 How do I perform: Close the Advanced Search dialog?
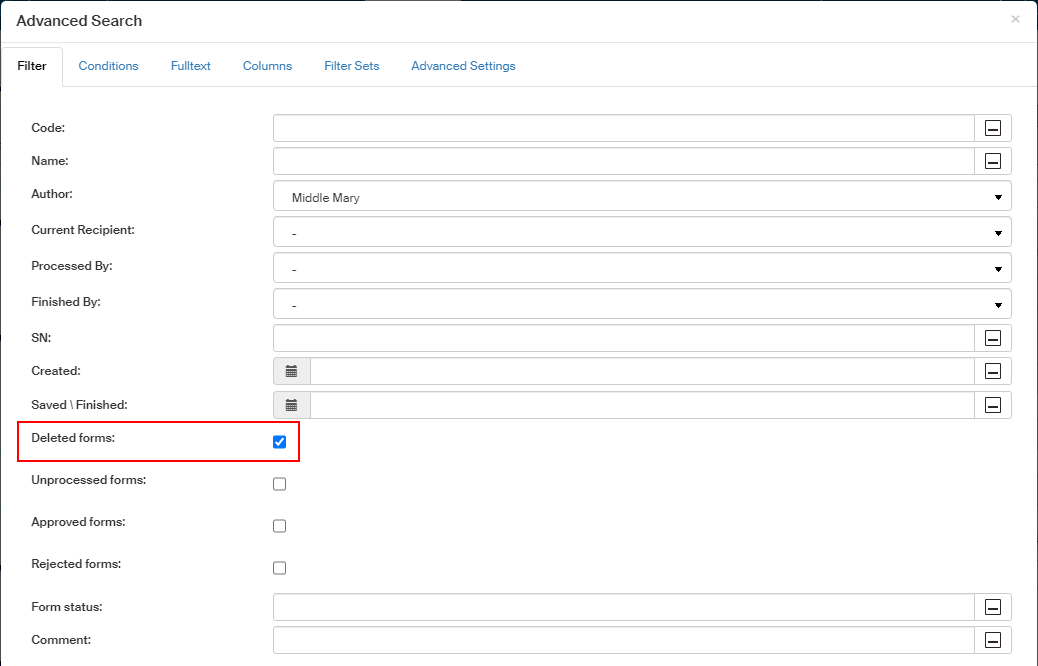click(x=1016, y=19)
